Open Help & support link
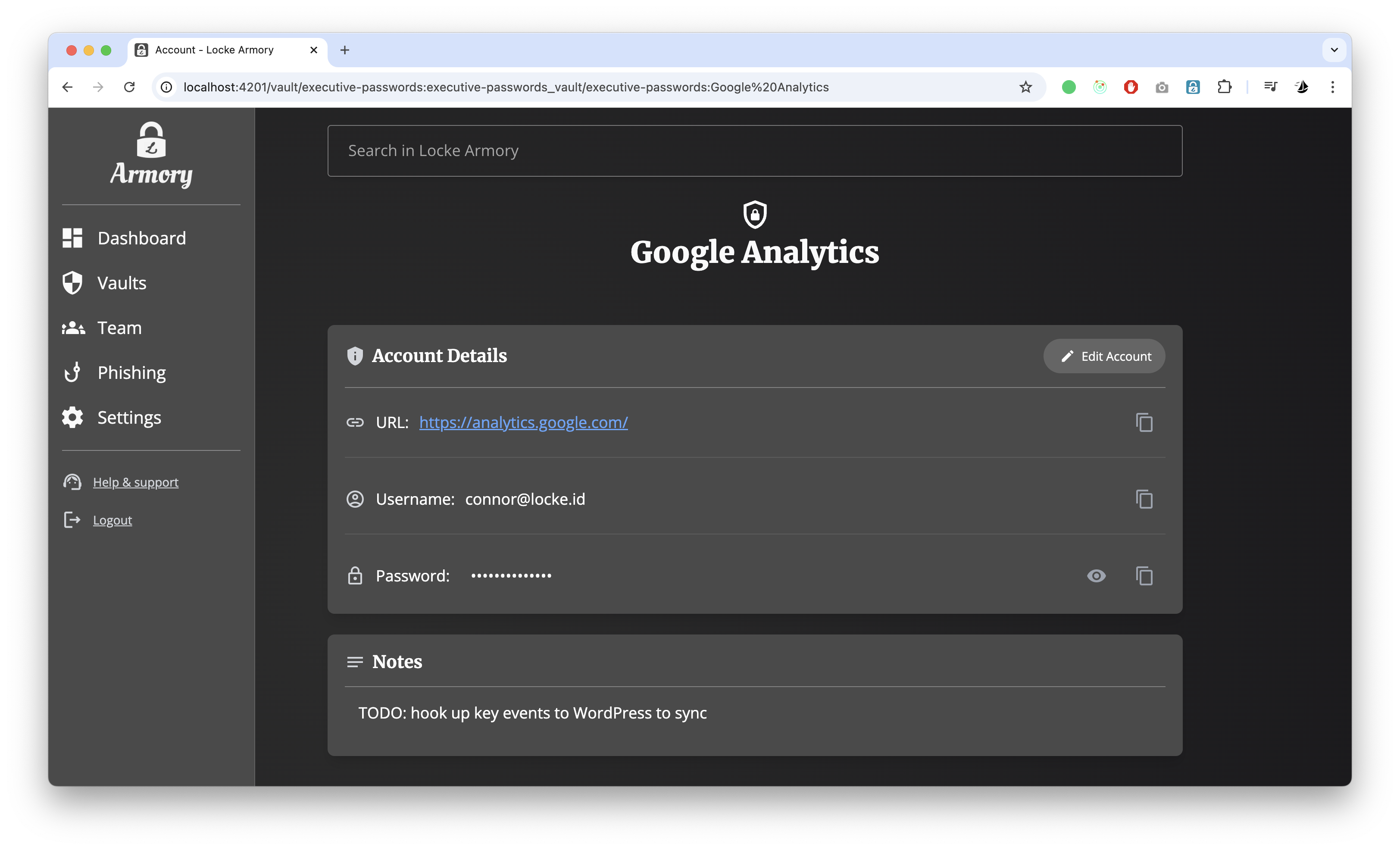The height and width of the screenshot is (850, 1400). 136,482
